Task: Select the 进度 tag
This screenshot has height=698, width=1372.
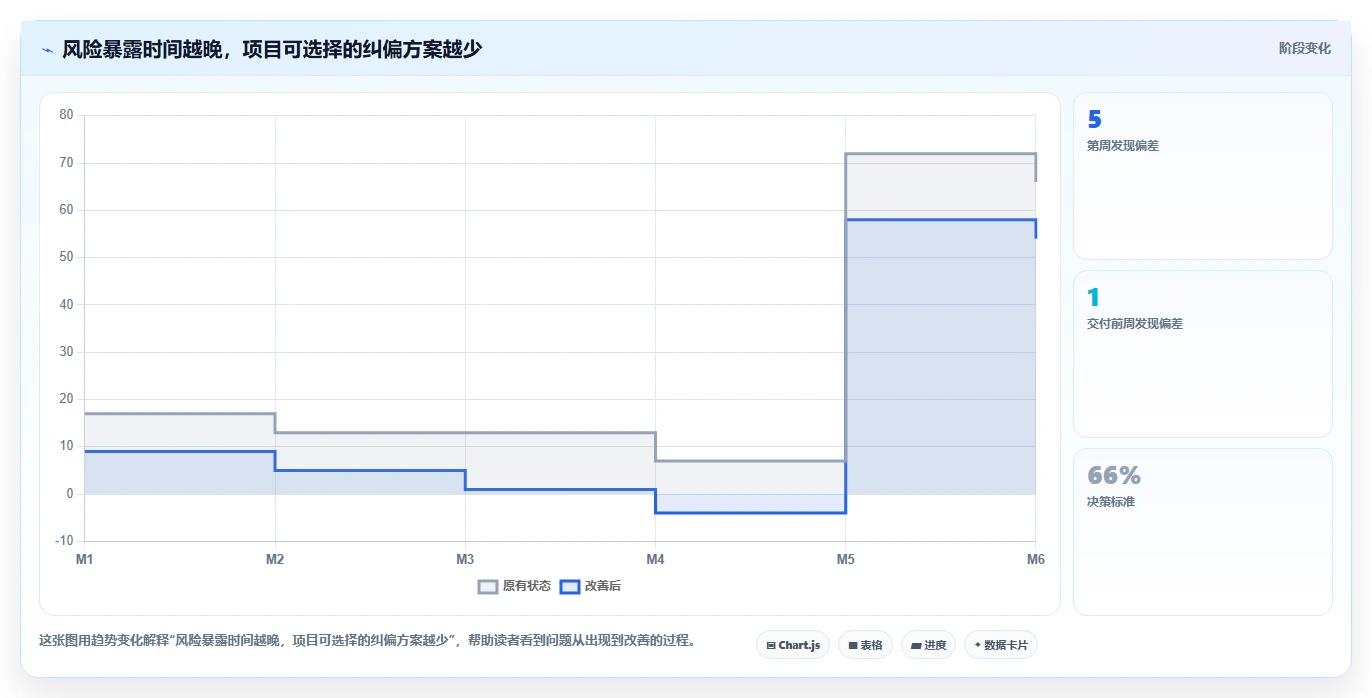Action: [x=928, y=645]
